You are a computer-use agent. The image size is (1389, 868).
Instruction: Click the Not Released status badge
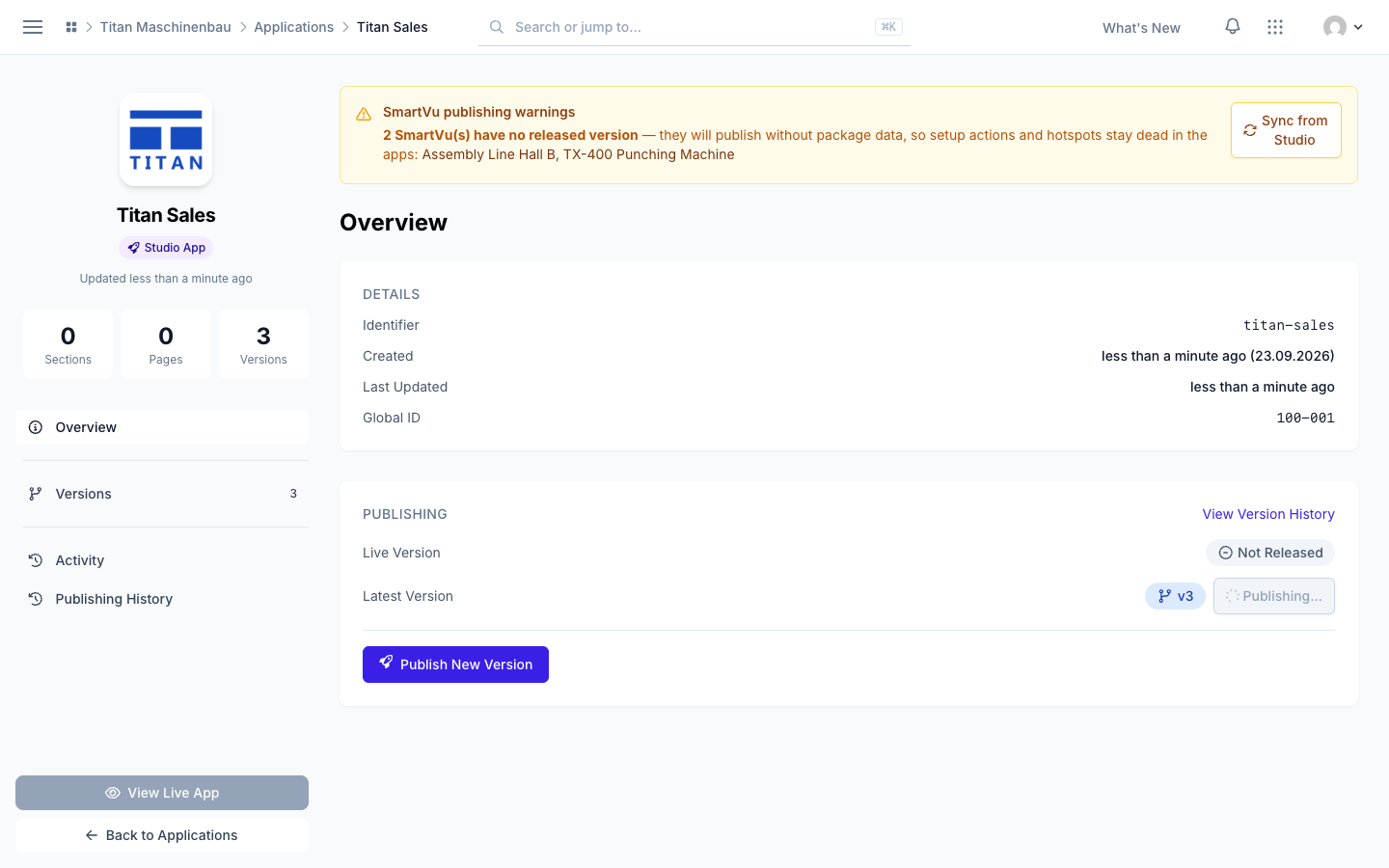[x=1270, y=553]
